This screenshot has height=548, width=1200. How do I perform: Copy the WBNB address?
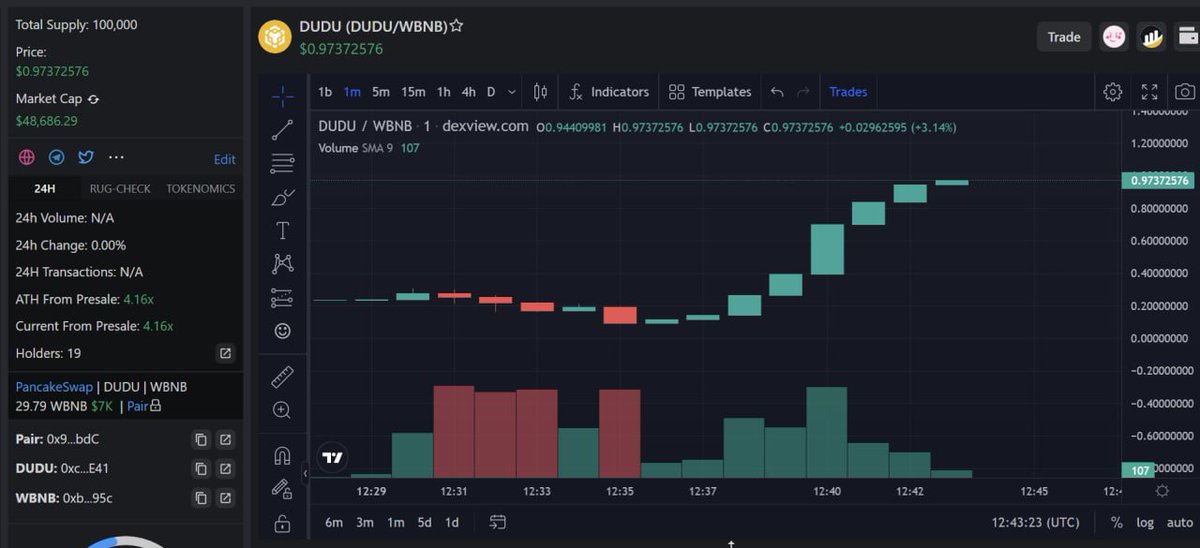tap(201, 498)
